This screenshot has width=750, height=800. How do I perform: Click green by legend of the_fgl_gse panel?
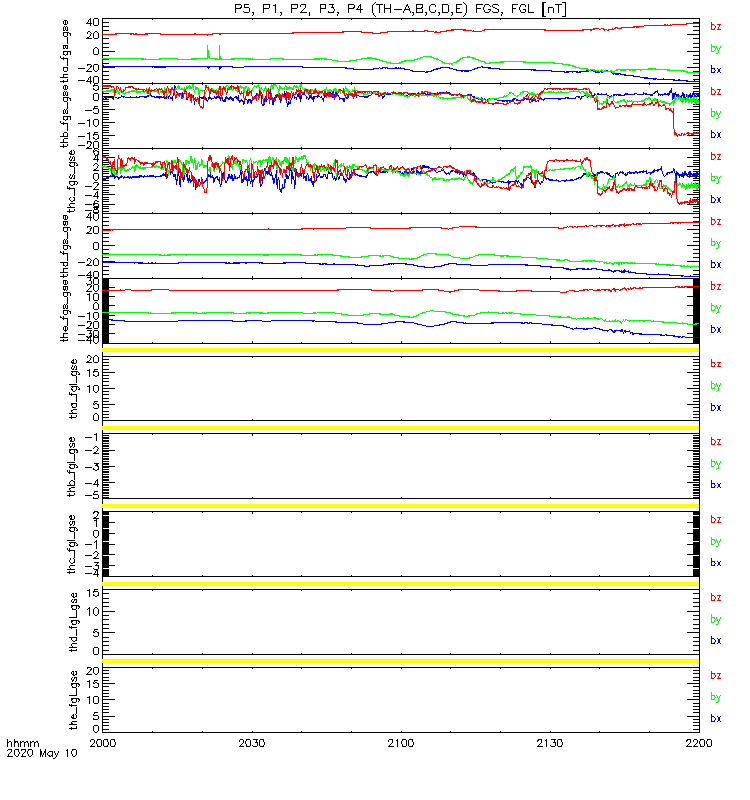[716, 697]
